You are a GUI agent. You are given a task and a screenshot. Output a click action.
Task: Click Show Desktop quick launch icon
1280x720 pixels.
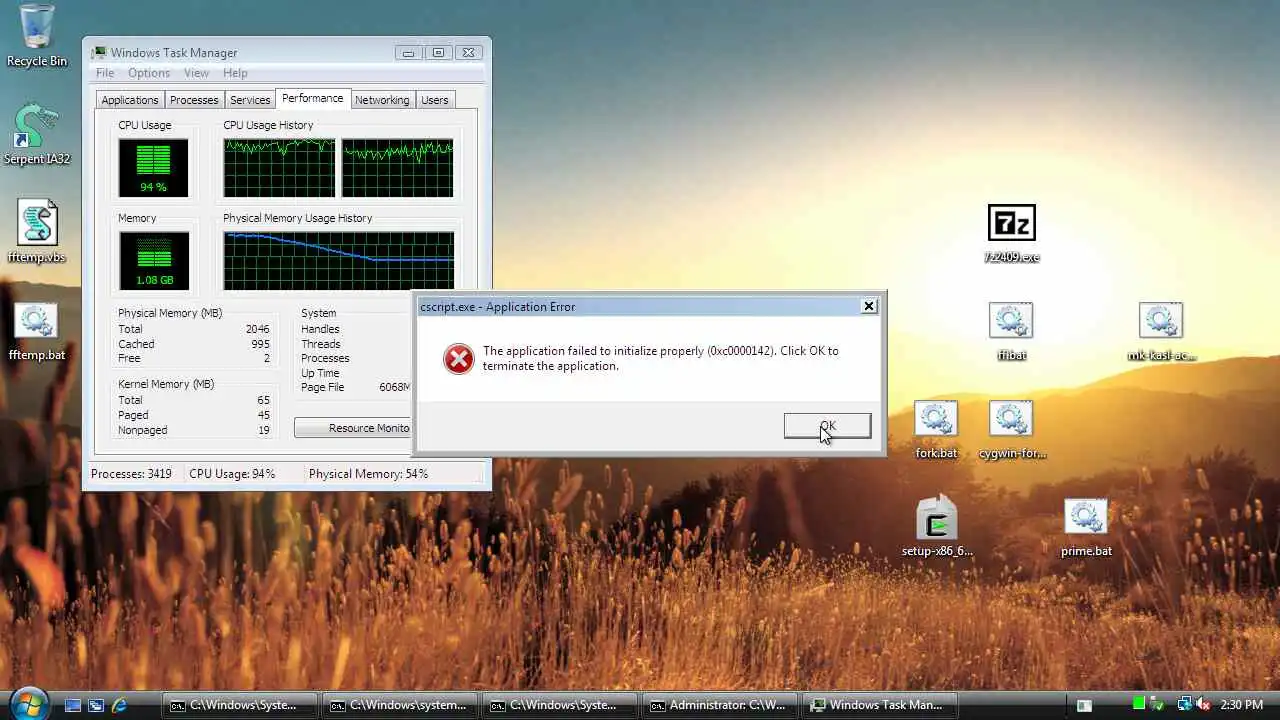pos(73,705)
